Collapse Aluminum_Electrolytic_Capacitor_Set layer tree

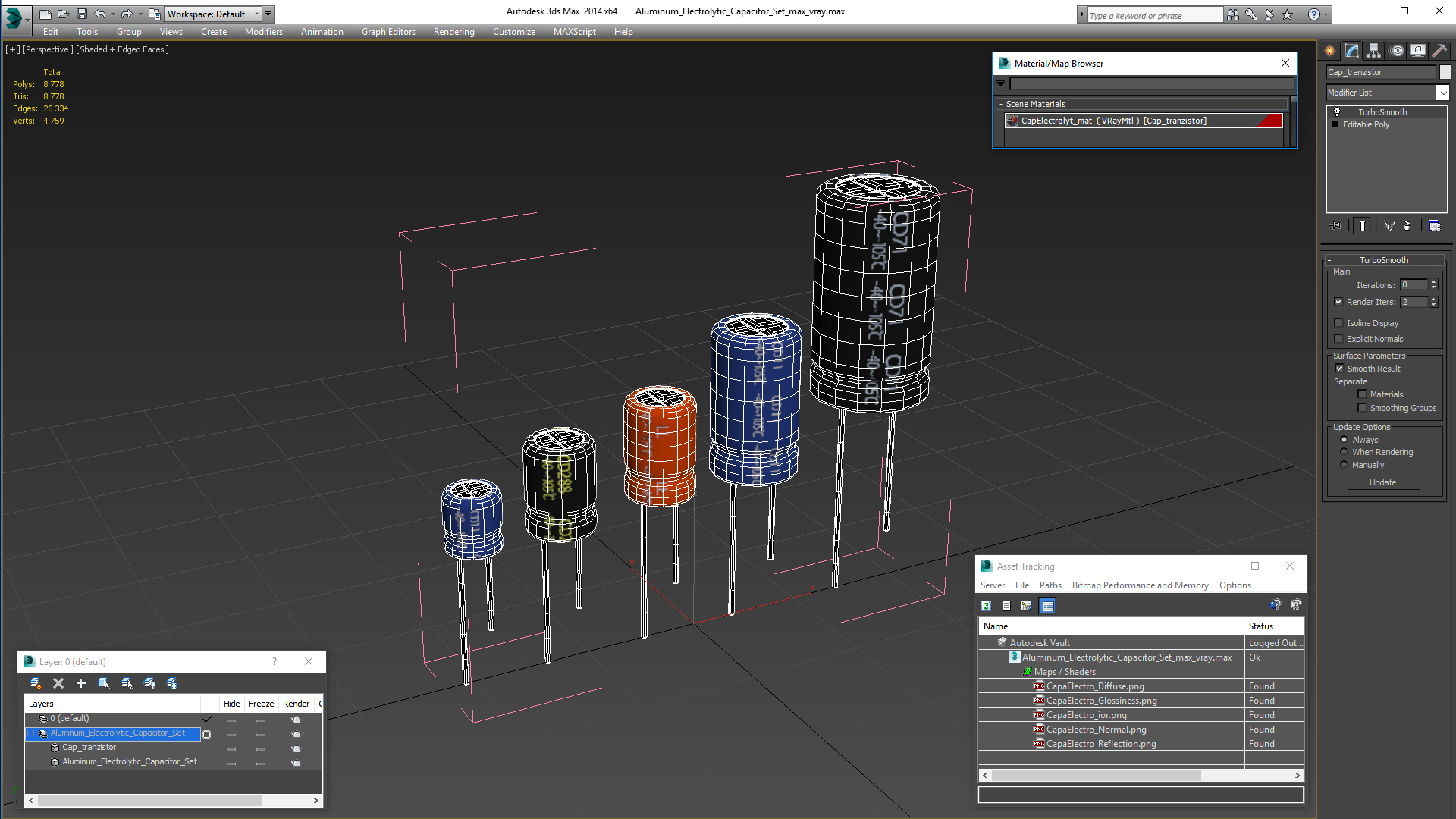point(31,733)
